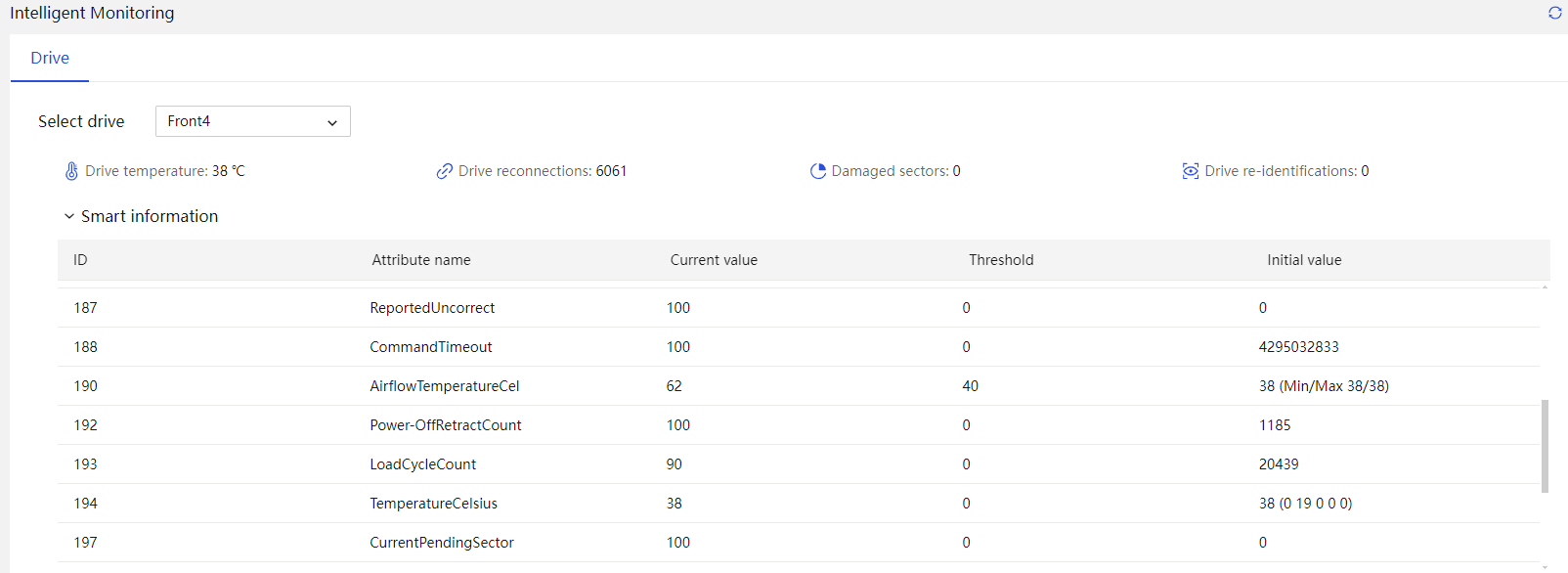Click the damaged sectors pie icon

click(x=818, y=171)
